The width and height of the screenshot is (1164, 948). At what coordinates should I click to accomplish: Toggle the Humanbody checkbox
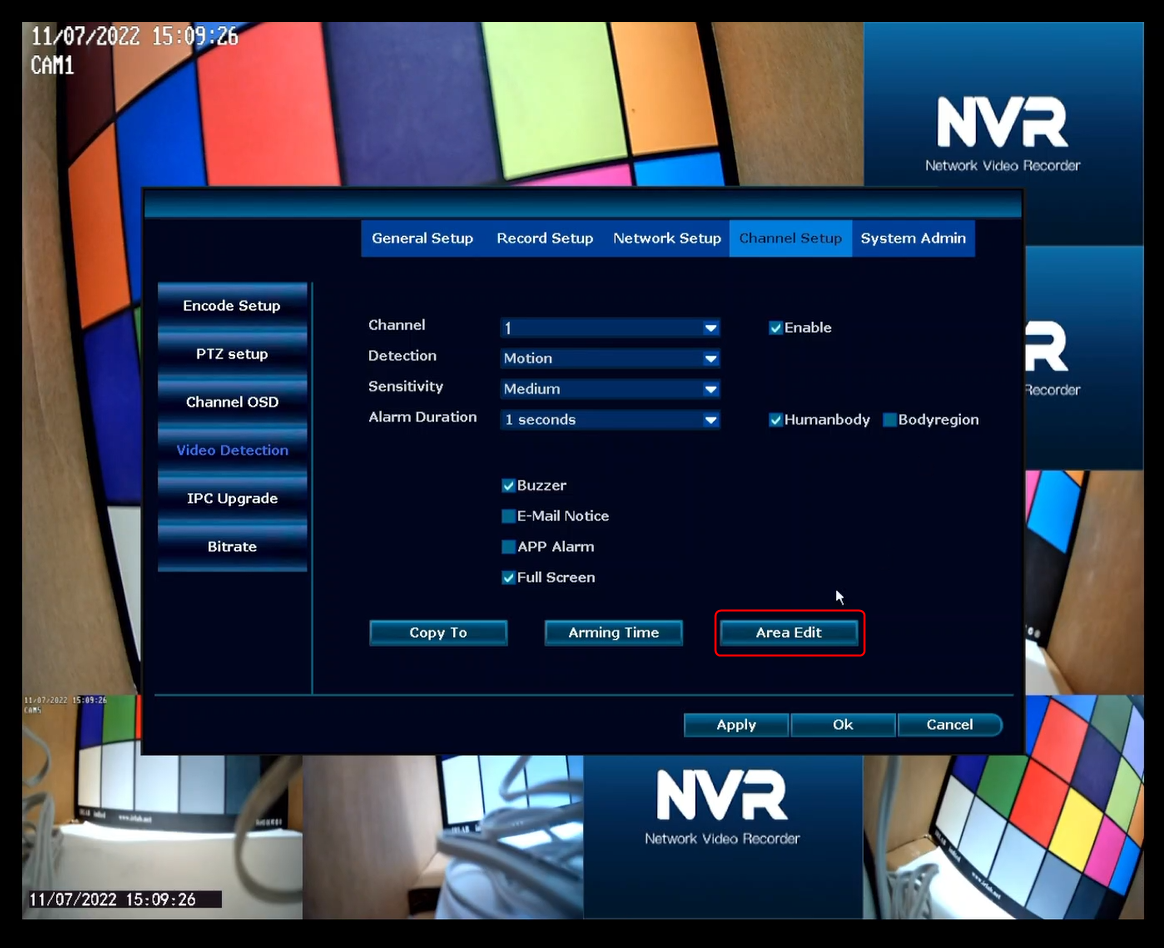pyautogui.click(x=776, y=420)
